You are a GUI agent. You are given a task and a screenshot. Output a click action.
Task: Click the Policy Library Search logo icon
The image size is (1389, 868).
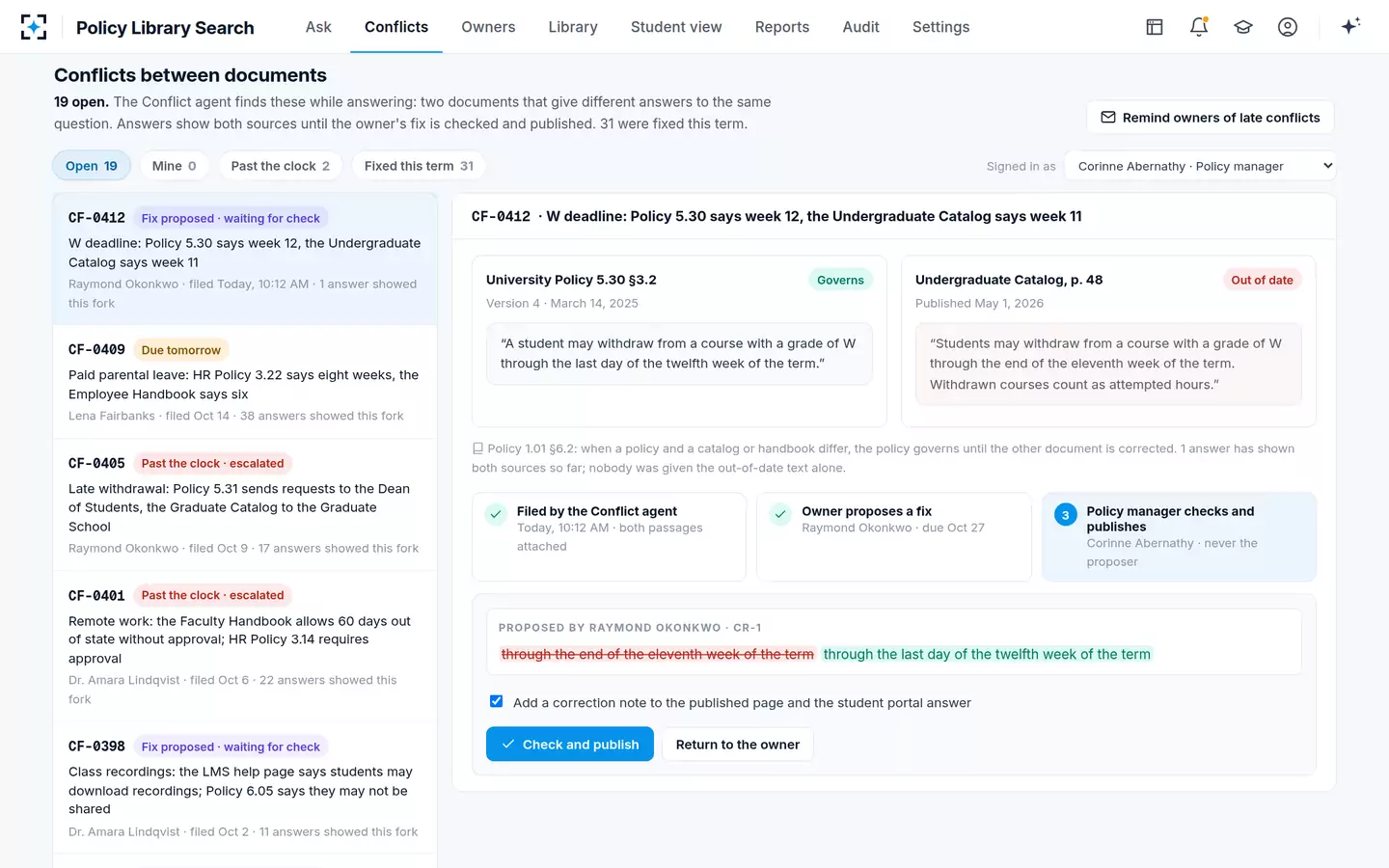coord(34,27)
